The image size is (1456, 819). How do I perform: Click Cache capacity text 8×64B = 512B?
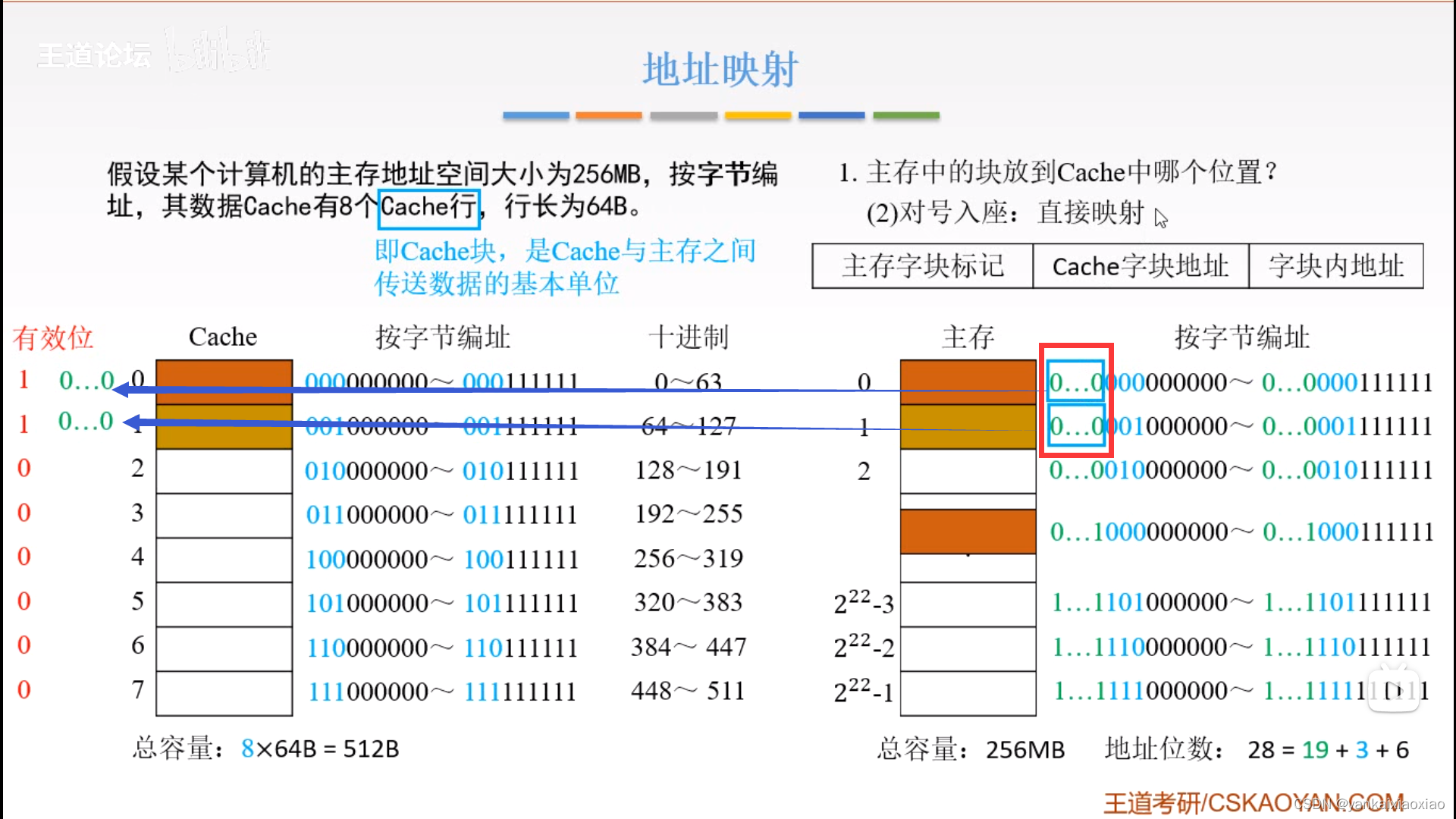(x=320, y=749)
